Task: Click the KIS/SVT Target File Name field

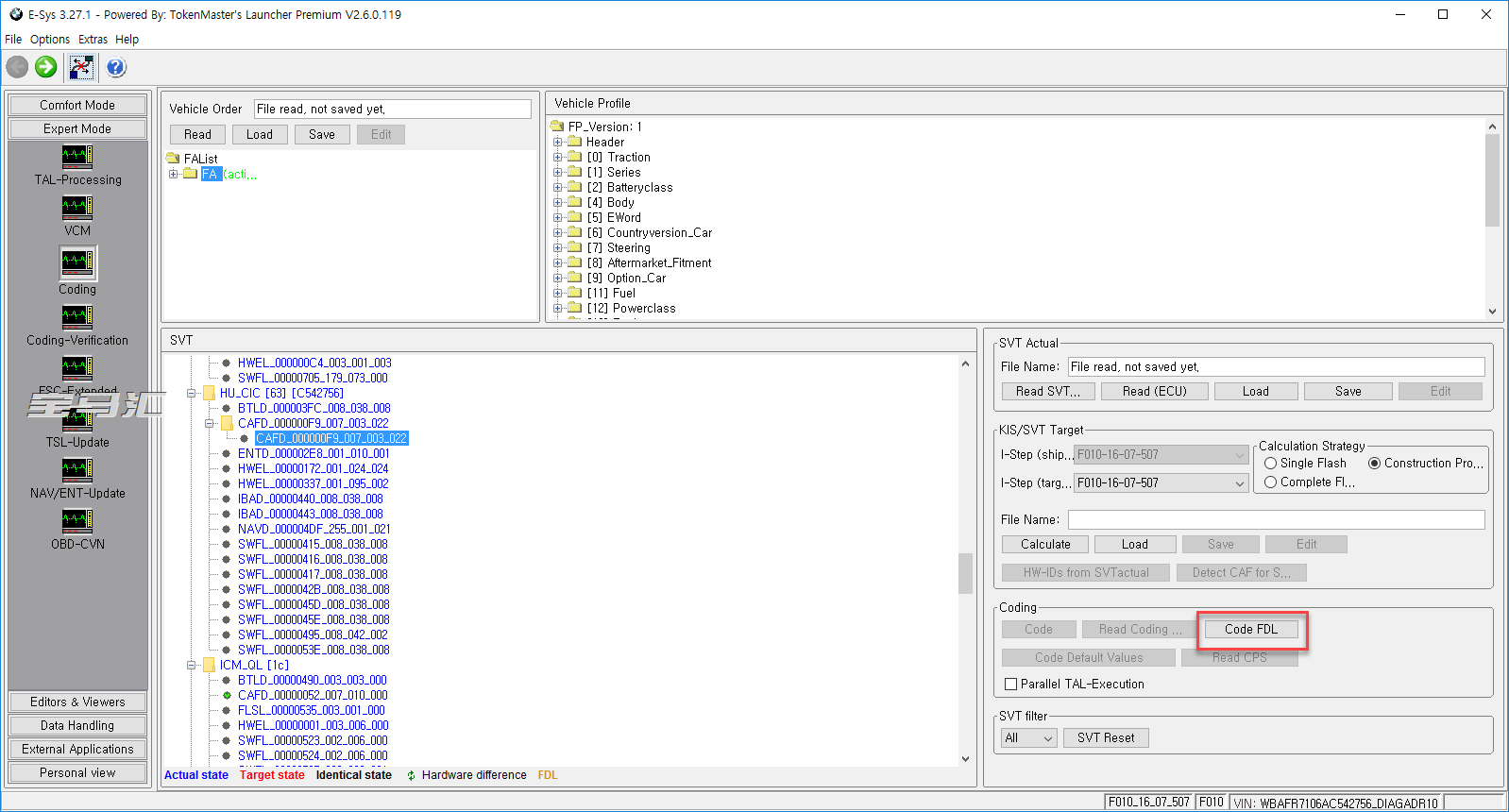Action: point(1276,520)
